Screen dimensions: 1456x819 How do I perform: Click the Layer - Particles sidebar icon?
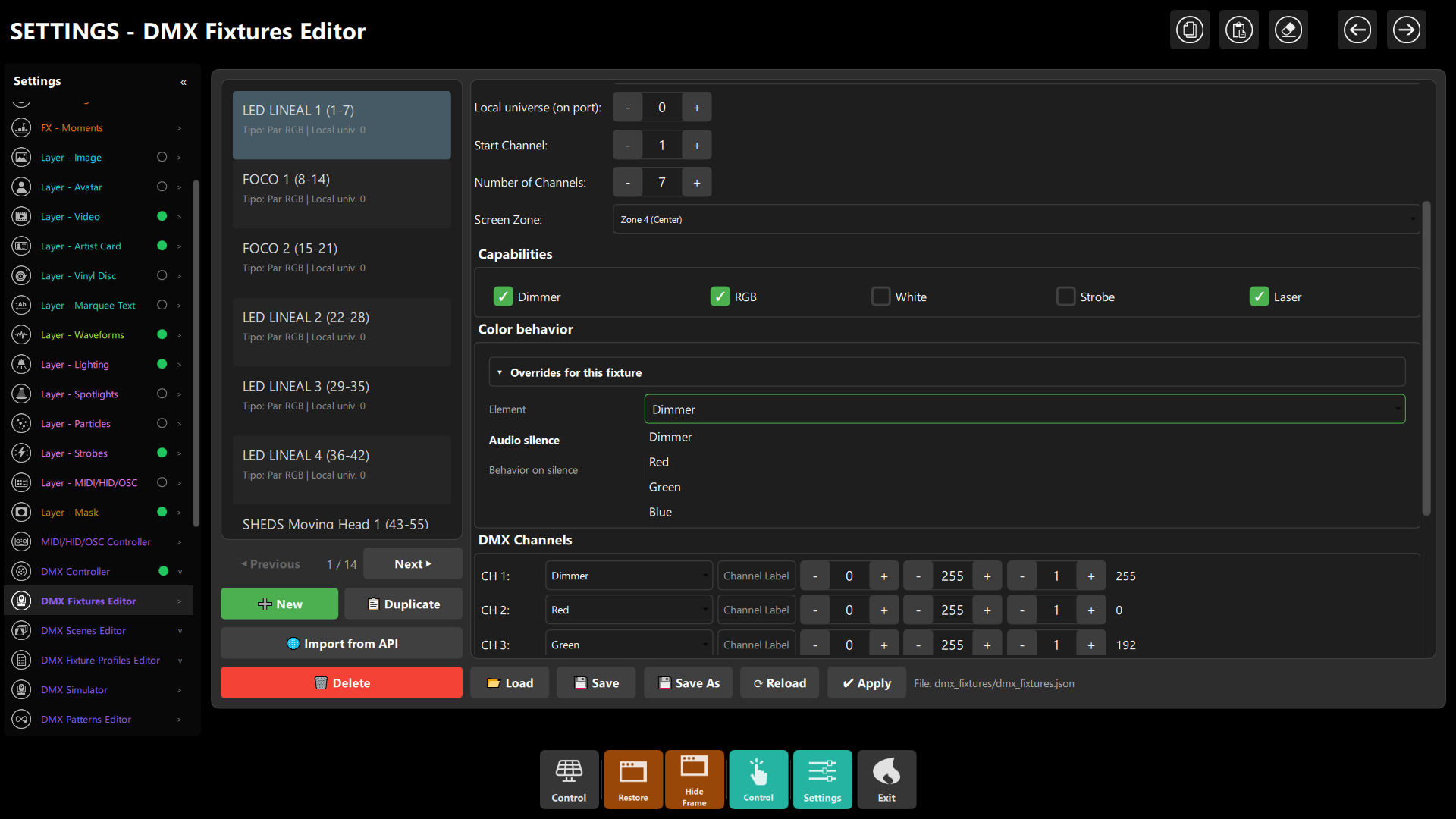[x=21, y=423]
